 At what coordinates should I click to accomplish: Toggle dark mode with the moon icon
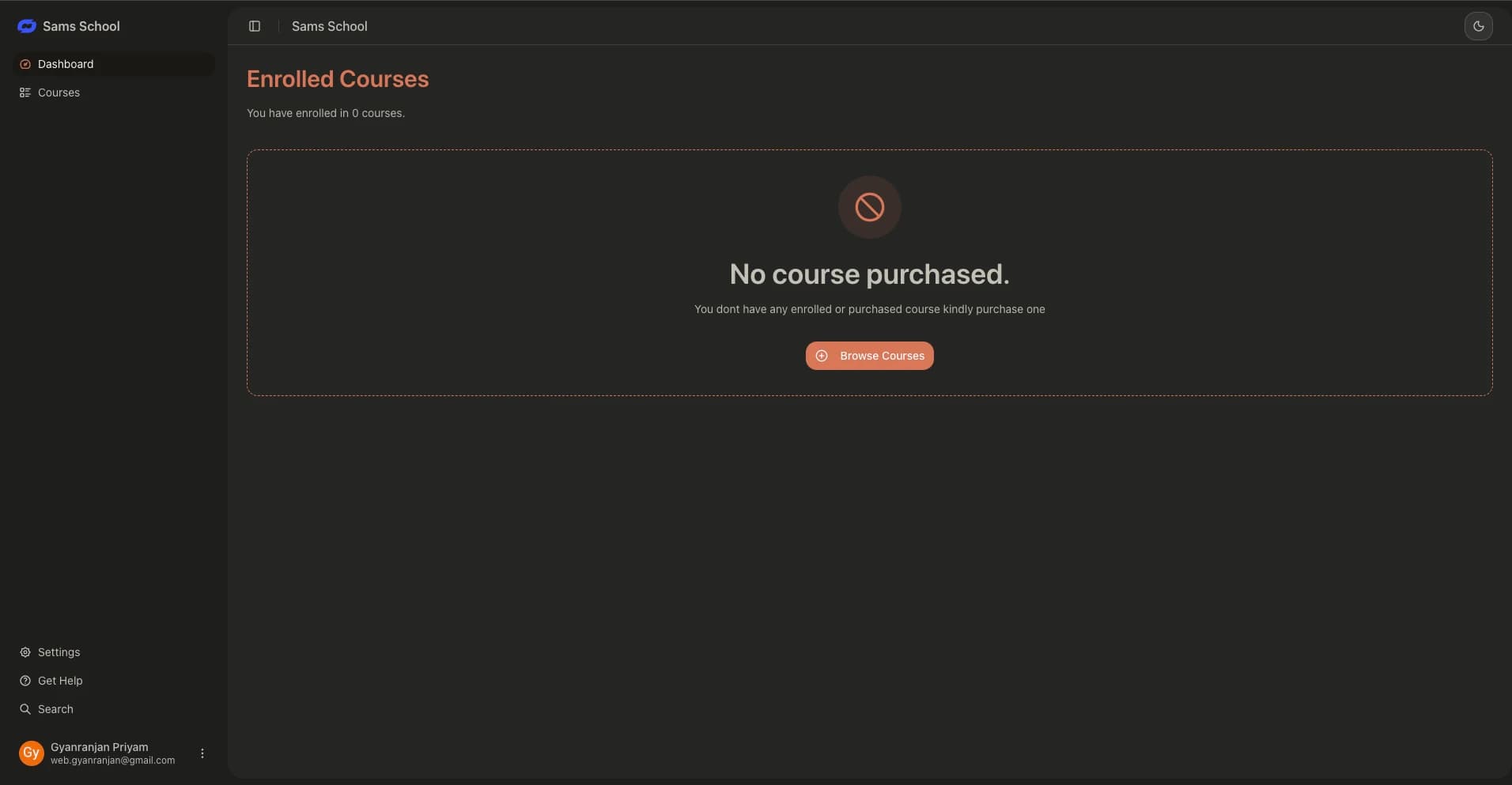[1478, 25]
